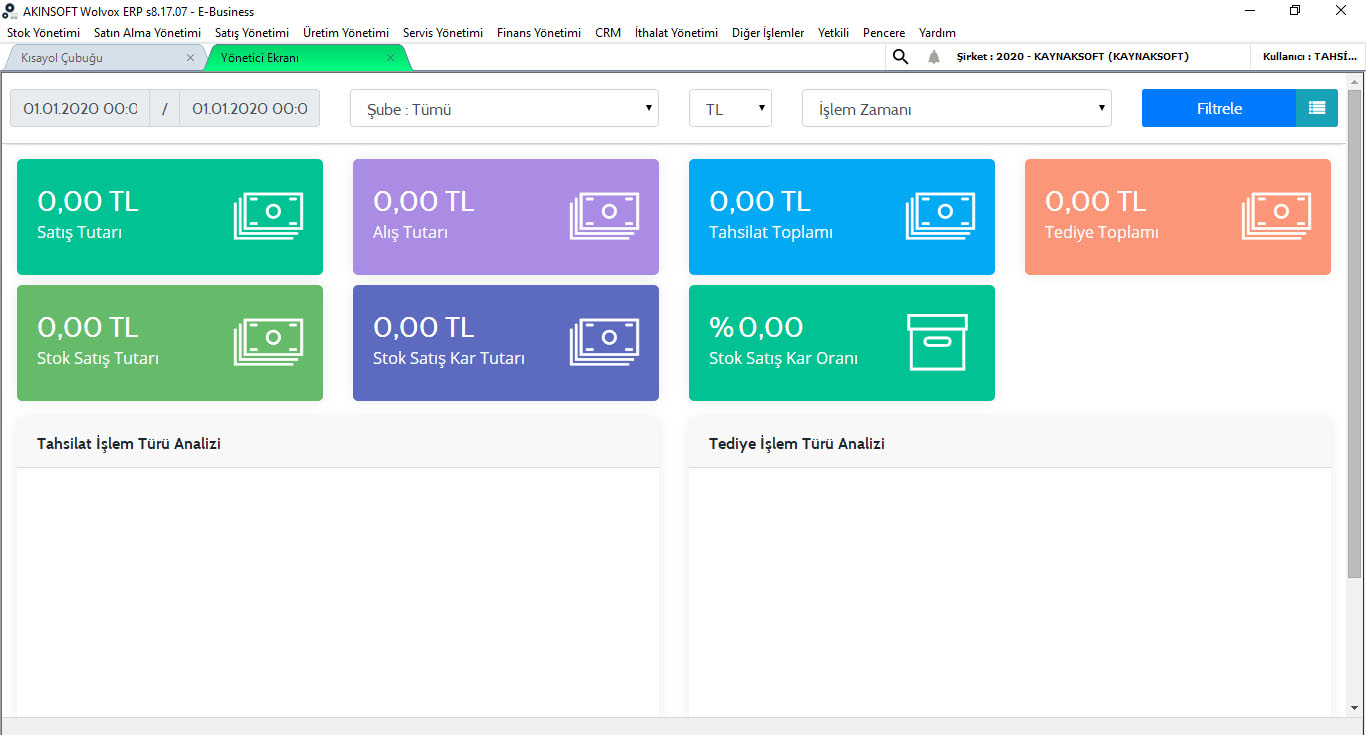
Task: Open the notifications bell icon
Action: click(x=934, y=57)
